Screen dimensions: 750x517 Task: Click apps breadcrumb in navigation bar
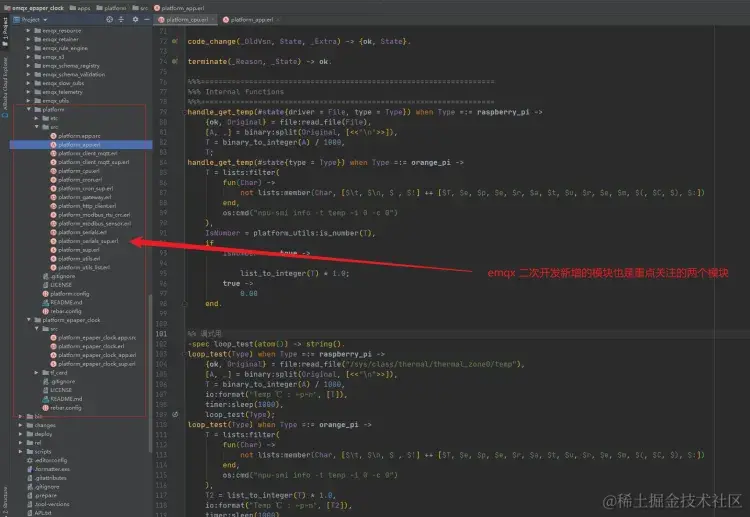tap(80, 8)
